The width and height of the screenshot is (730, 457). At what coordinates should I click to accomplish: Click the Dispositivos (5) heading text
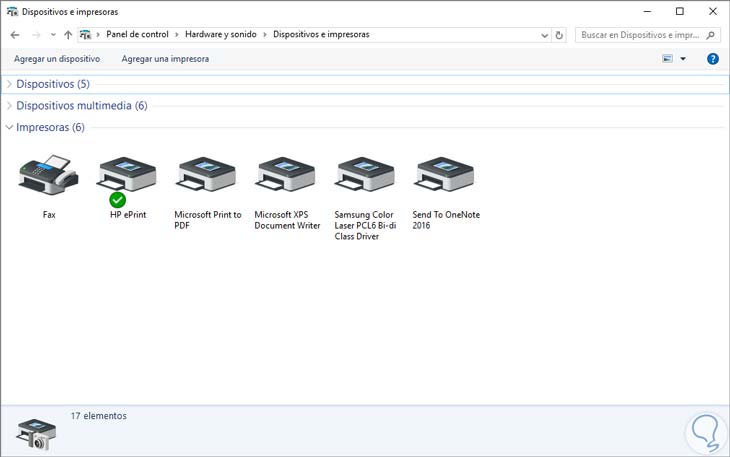point(53,84)
